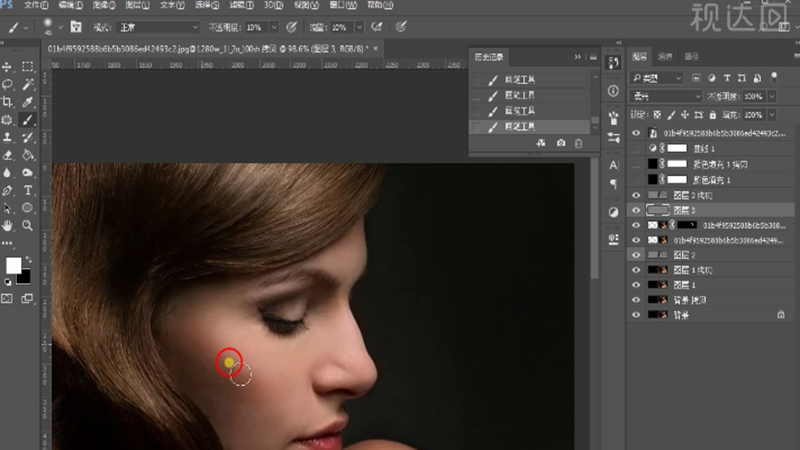Viewport: 800px width, 450px height.
Task: Open the layer blend mode 柔光 dropdown
Action: (666, 96)
